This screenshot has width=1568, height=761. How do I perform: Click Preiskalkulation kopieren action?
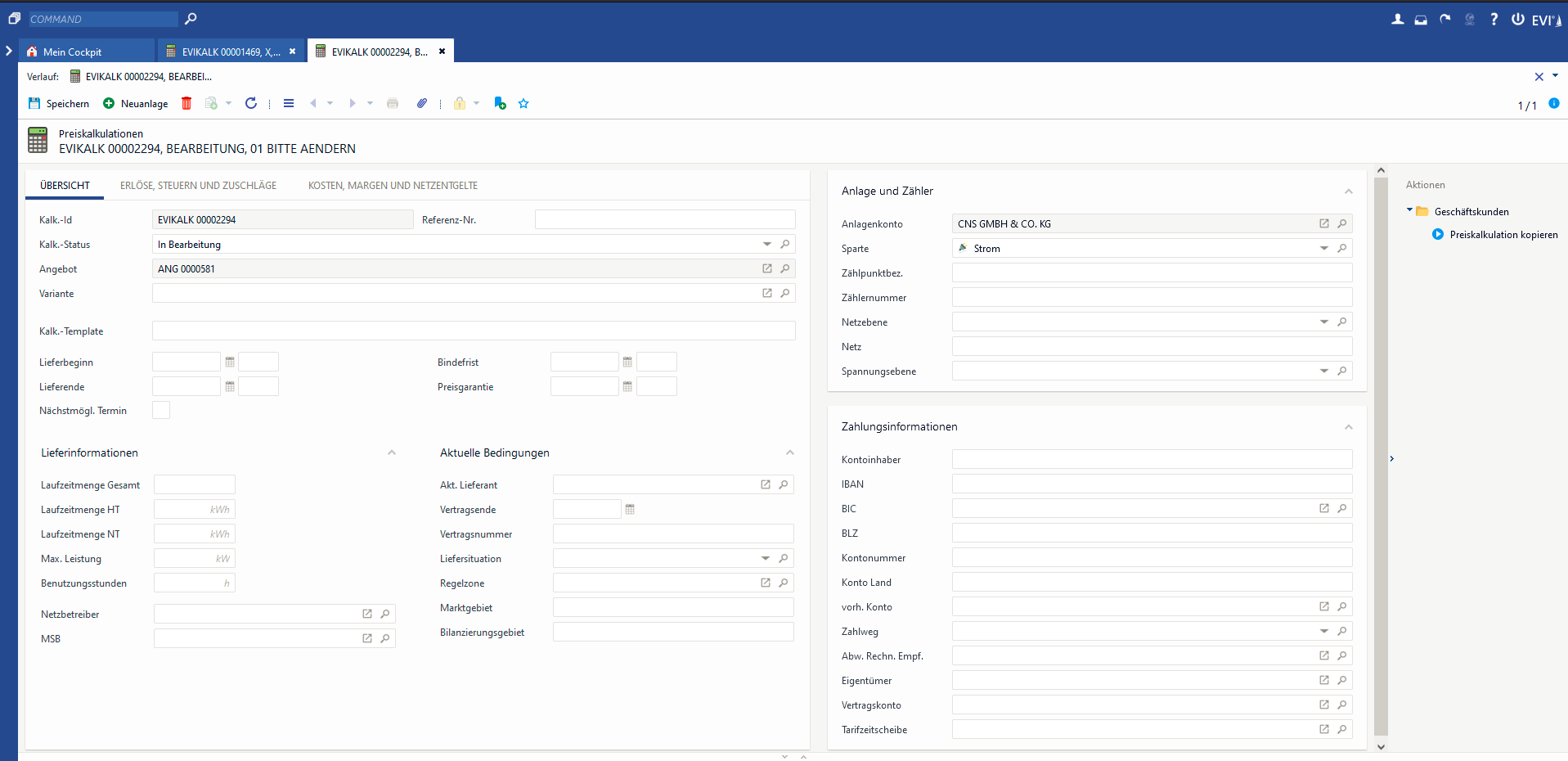tap(1503, 235)
